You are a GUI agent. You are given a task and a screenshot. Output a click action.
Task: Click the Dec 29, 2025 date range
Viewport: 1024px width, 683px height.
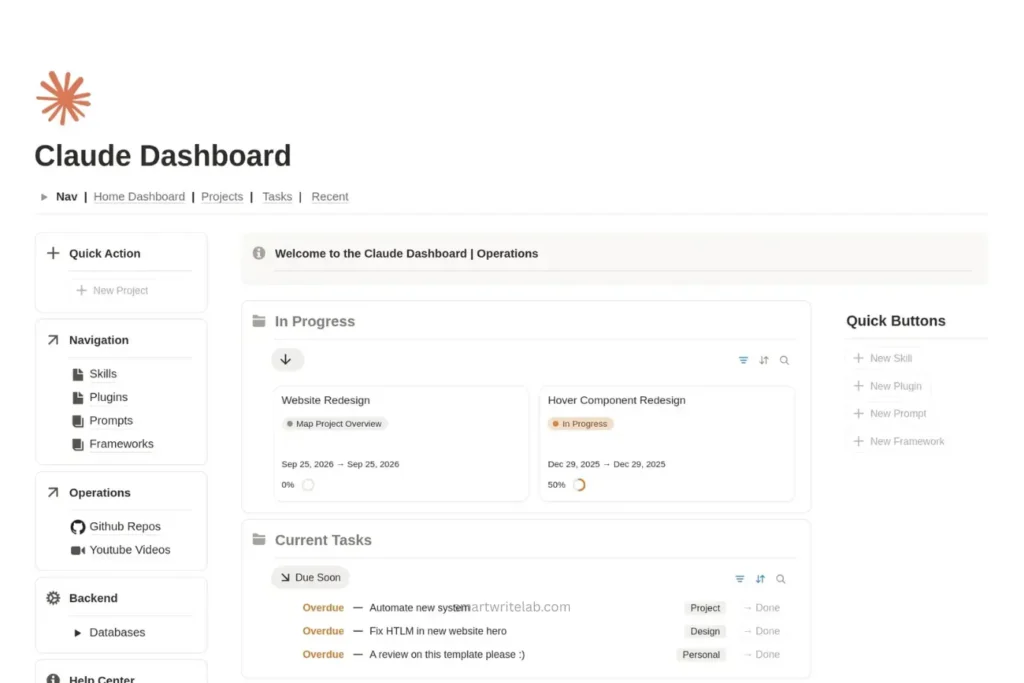[607, 464]
